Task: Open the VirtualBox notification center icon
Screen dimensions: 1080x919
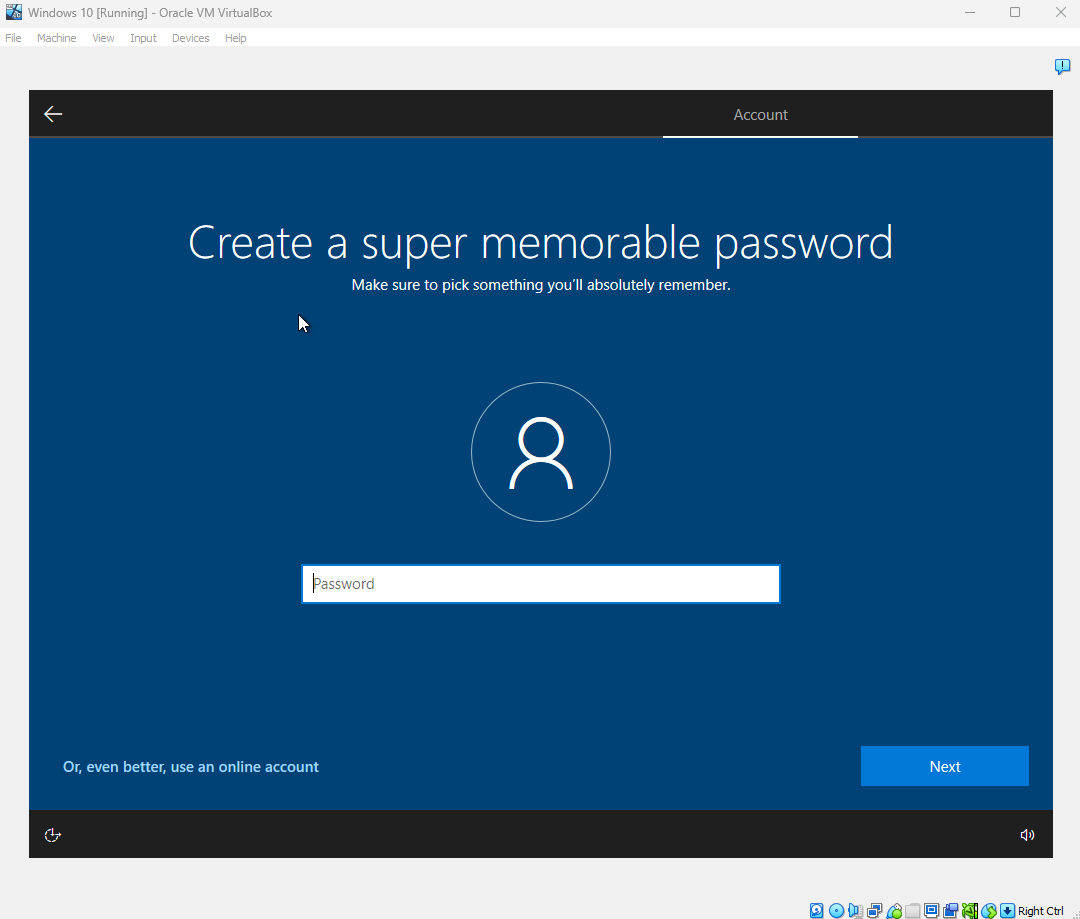Action: click(1062, 66)
